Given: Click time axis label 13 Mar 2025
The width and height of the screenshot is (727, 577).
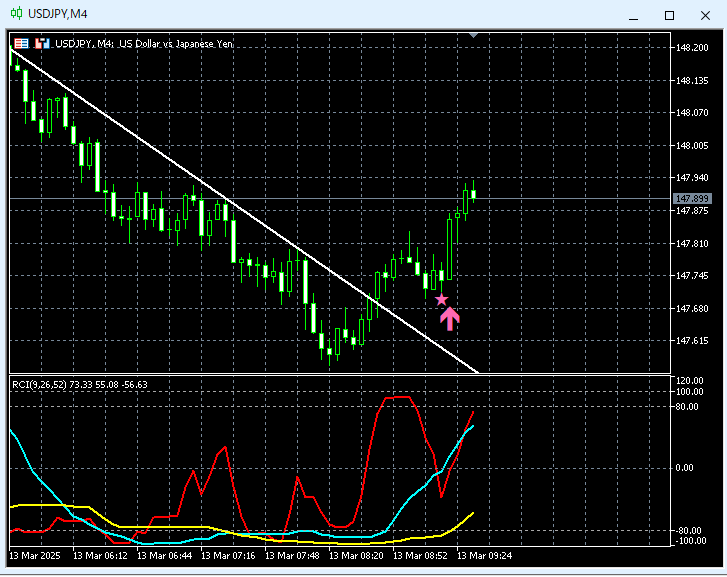Looking at the screenshot, I should pyautogui.click(x=35, y=556).
